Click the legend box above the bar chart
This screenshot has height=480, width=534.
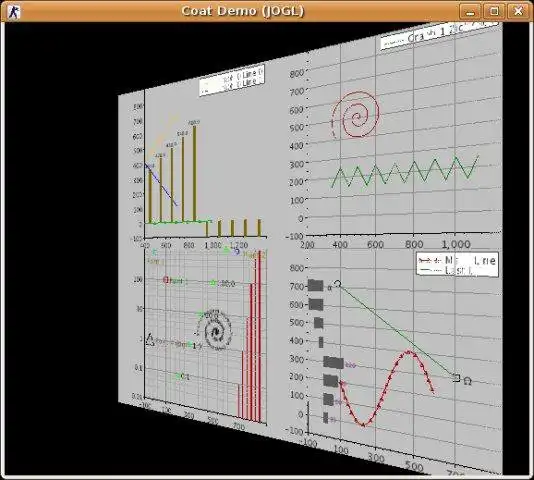232,80
